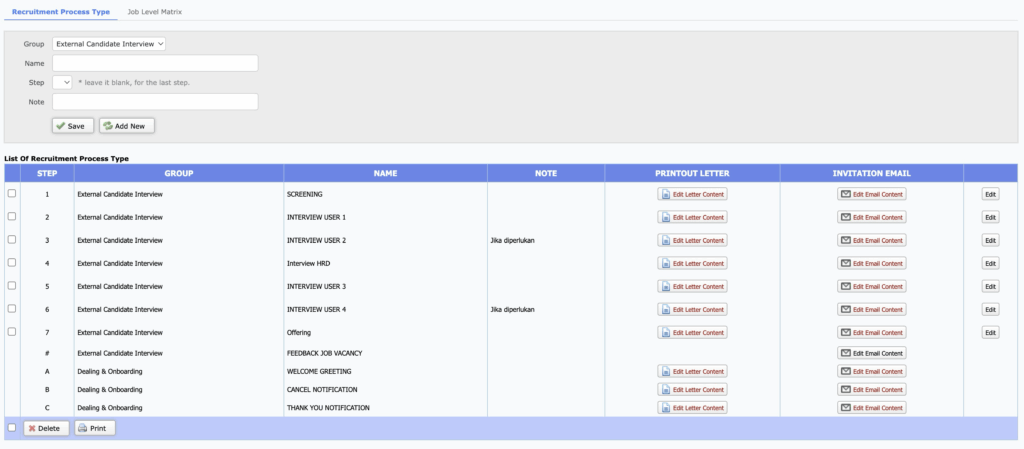This screenshot has height=449, width=1024.
Task: Click Edit Email Content envelope for INTERVIEW USER 1
Action: click(x=845, y=217)
